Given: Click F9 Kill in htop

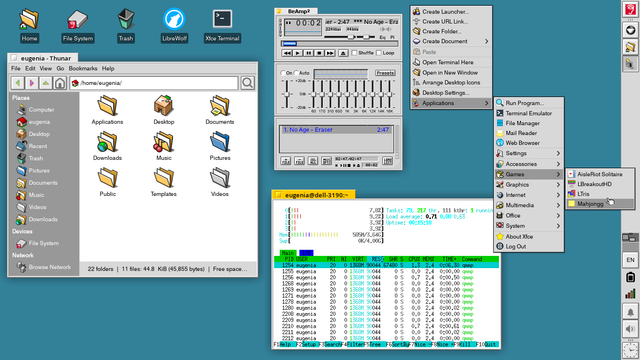Looking at the screenshot, I should (x=464, y=344).
